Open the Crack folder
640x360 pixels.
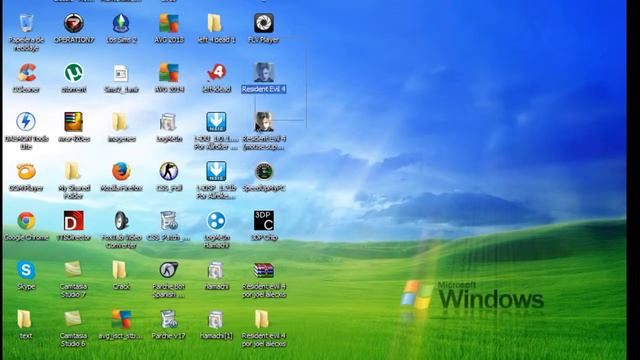coord(119,270)
